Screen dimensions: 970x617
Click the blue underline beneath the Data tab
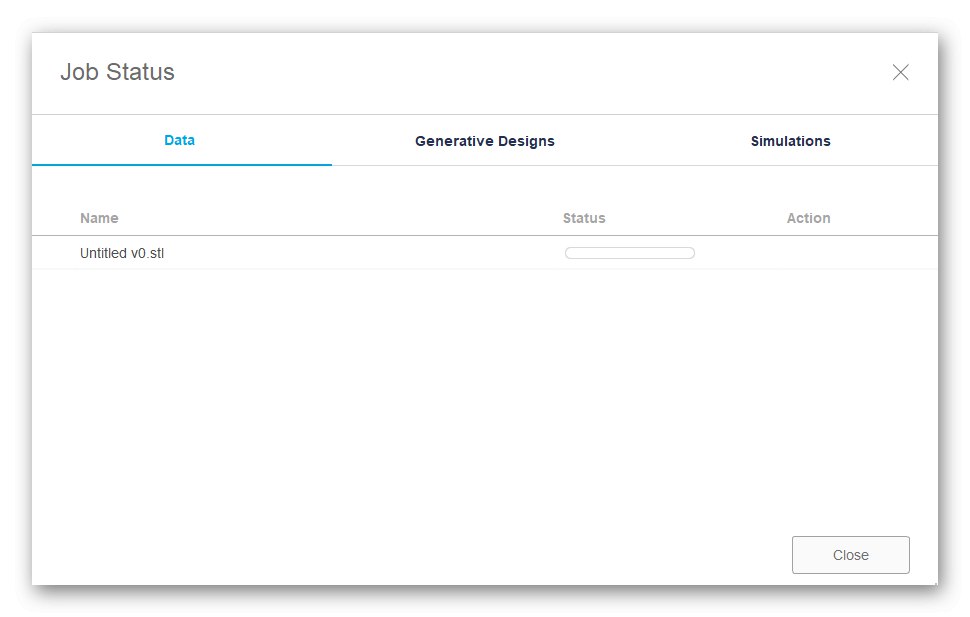(x=182, y=164)
